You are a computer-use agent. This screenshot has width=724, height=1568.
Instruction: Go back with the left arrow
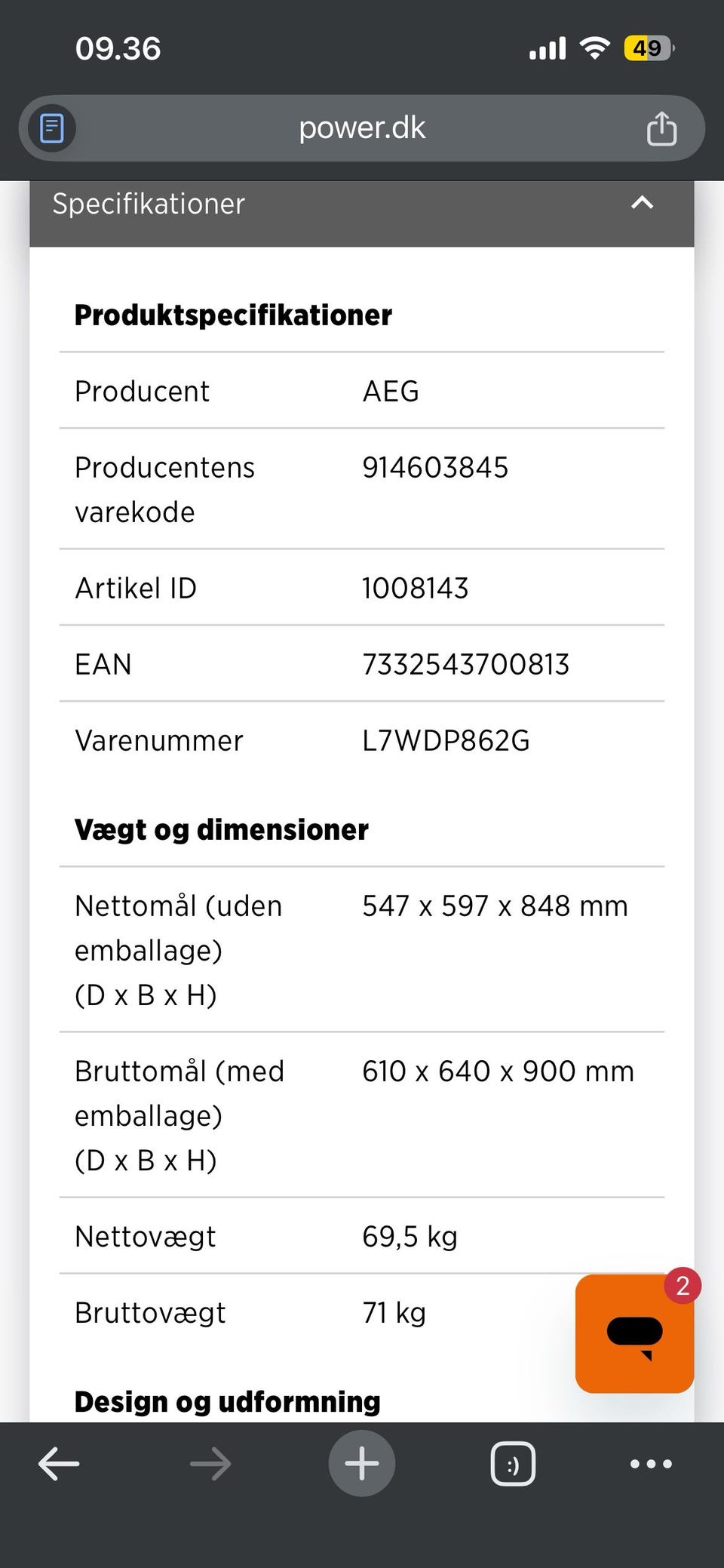tap(59, 1464)
